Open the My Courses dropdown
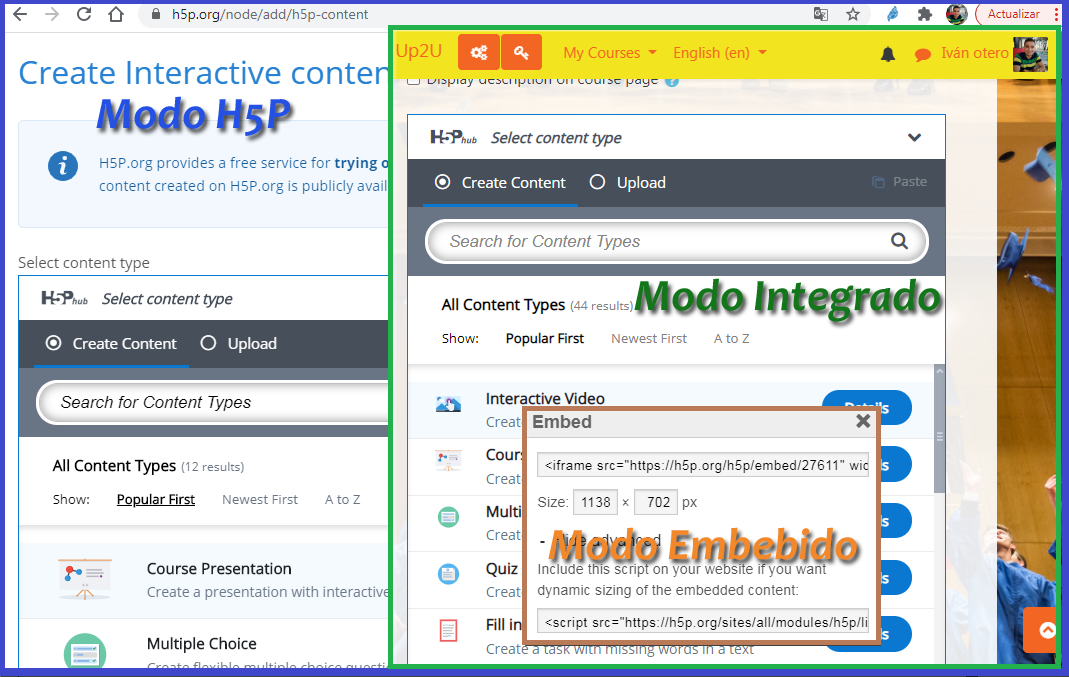This screenshot has height=677, width=1069. coord(609,53)
